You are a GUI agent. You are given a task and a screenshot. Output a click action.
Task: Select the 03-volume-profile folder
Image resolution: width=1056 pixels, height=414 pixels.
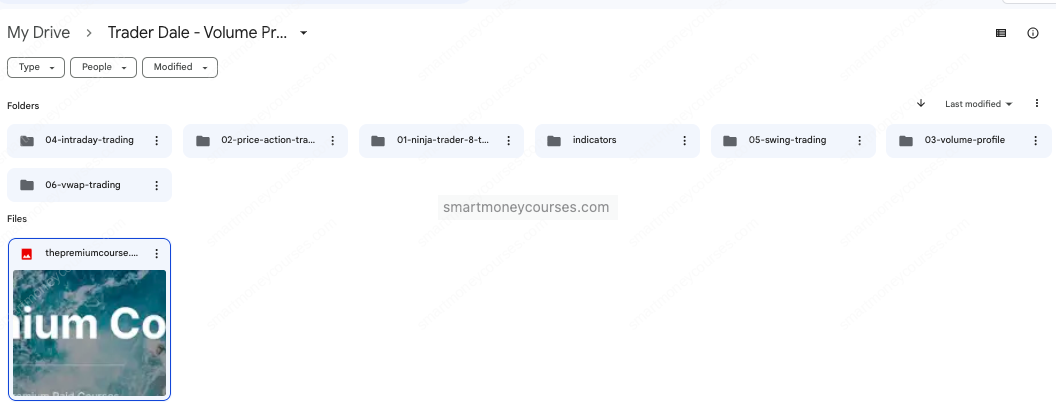(964, 141)
